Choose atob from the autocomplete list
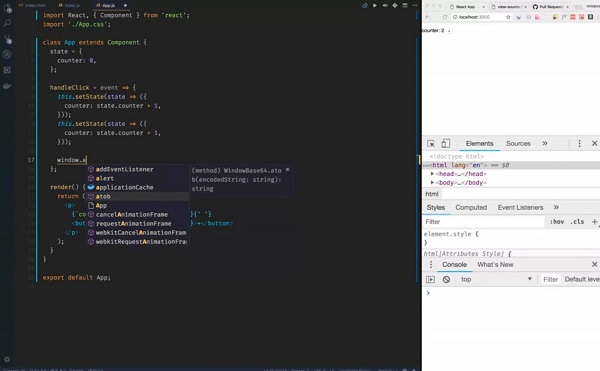The height and width of the screenshot is (371, 600). point(138,196)
